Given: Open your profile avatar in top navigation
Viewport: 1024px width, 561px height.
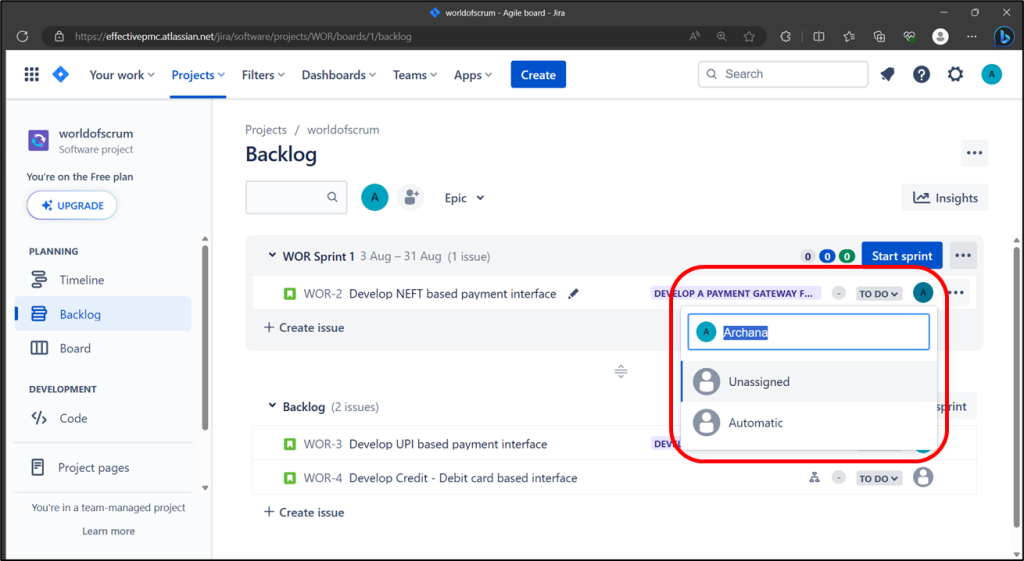Looking at the screenshot, I should 991,74.
